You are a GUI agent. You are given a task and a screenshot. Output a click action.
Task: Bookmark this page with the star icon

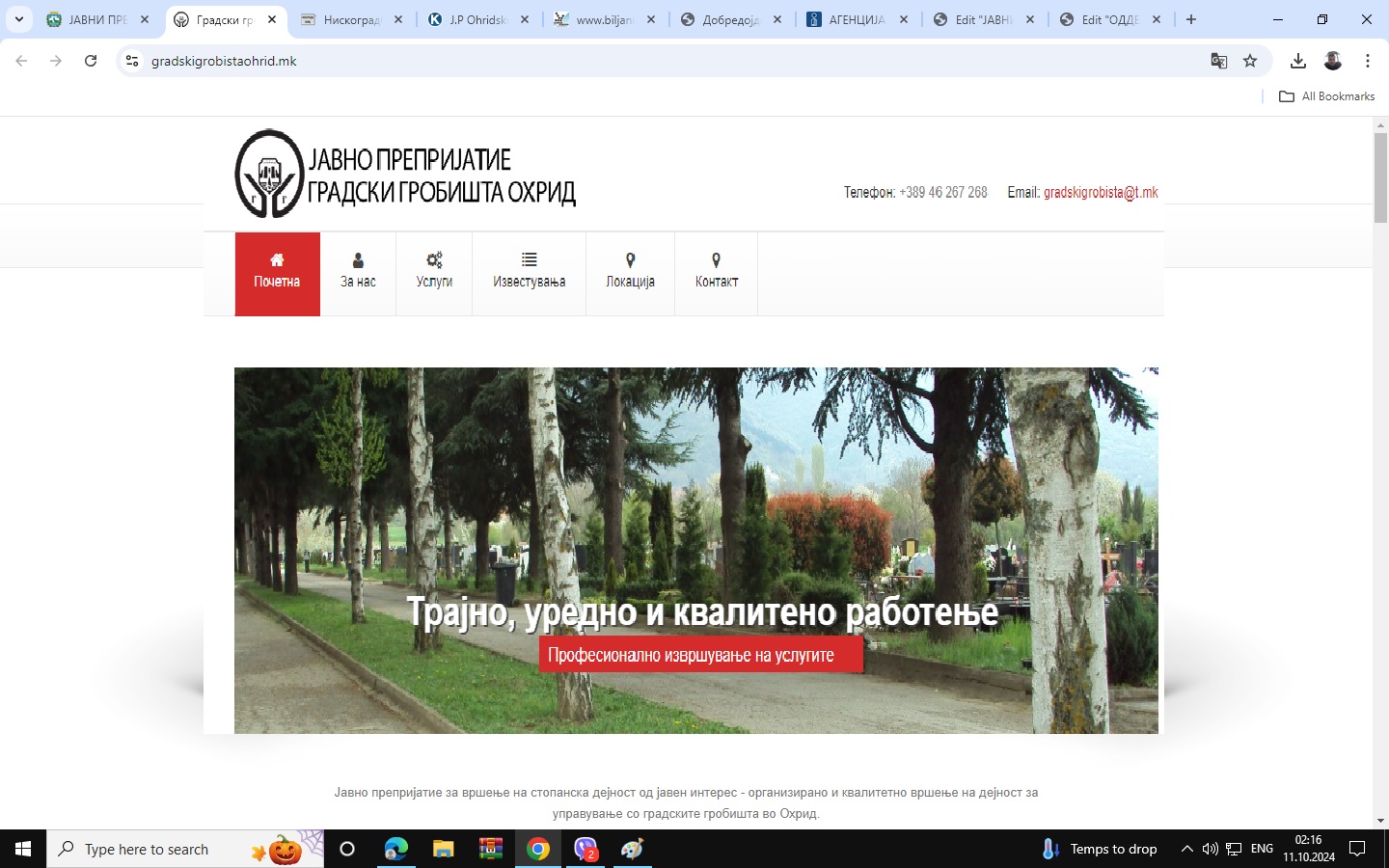click(1250, 61)
